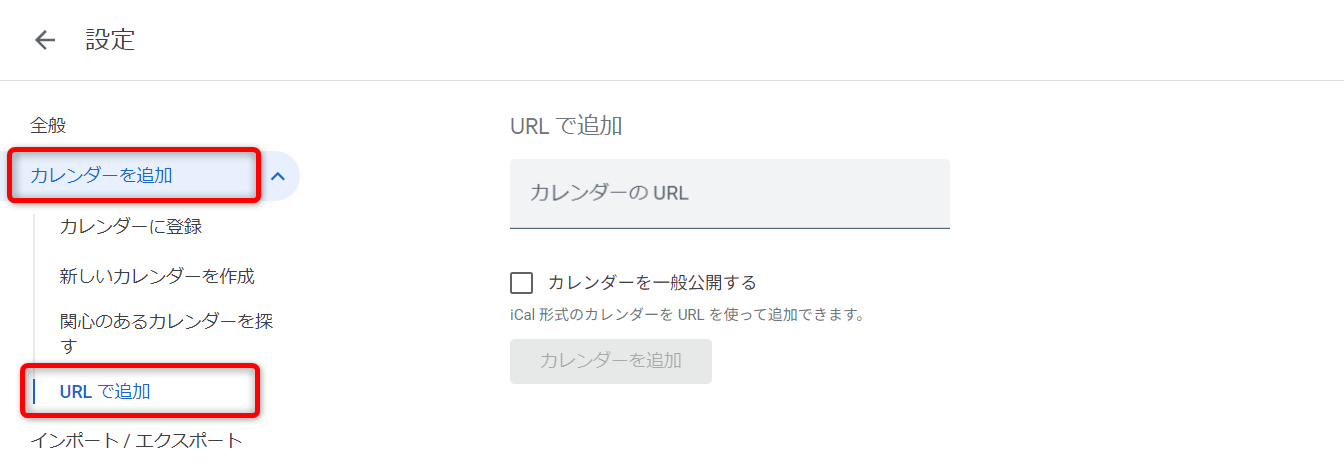This screenshot has height=472, width=1344.
Task: Click the カレンダーを一般公開する label text
Action: (x=652, y=283)
